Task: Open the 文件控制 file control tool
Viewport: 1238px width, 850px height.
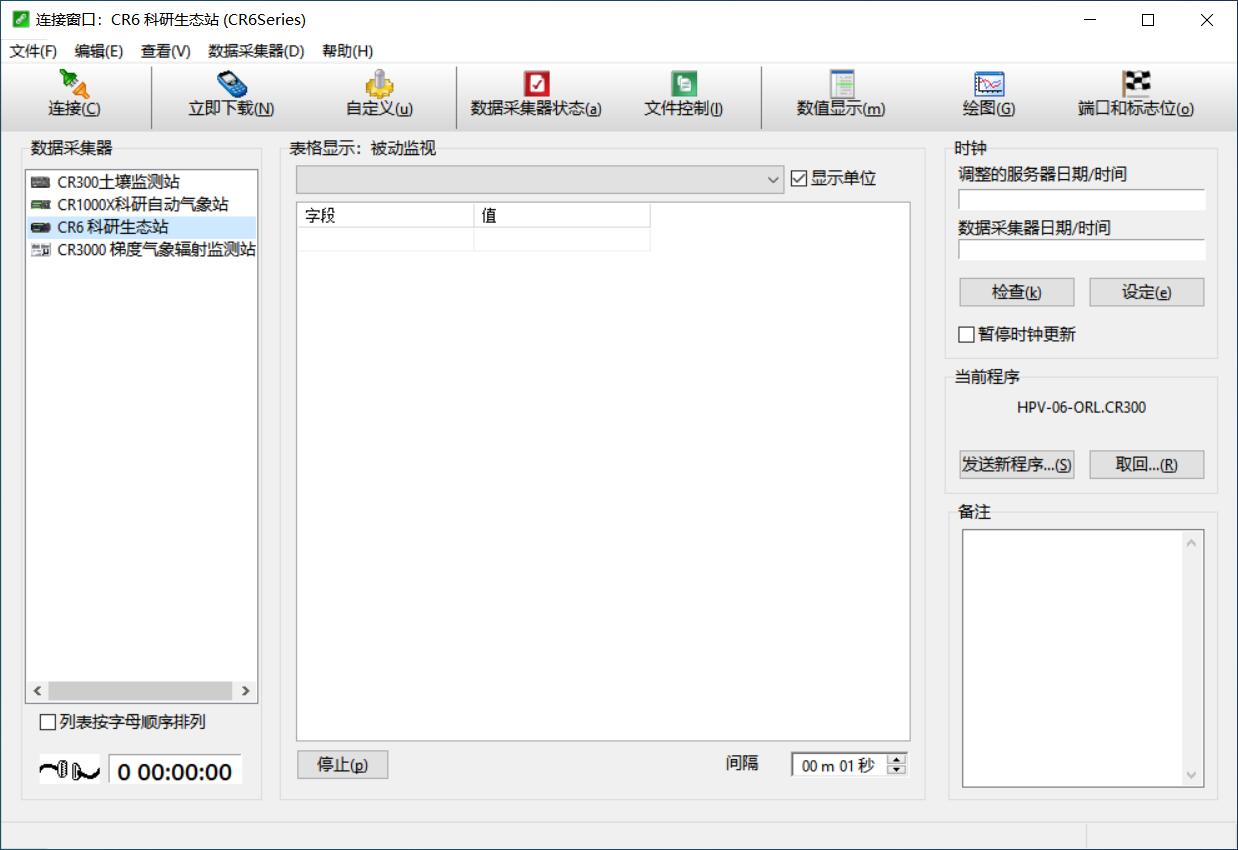Action: 684,85
